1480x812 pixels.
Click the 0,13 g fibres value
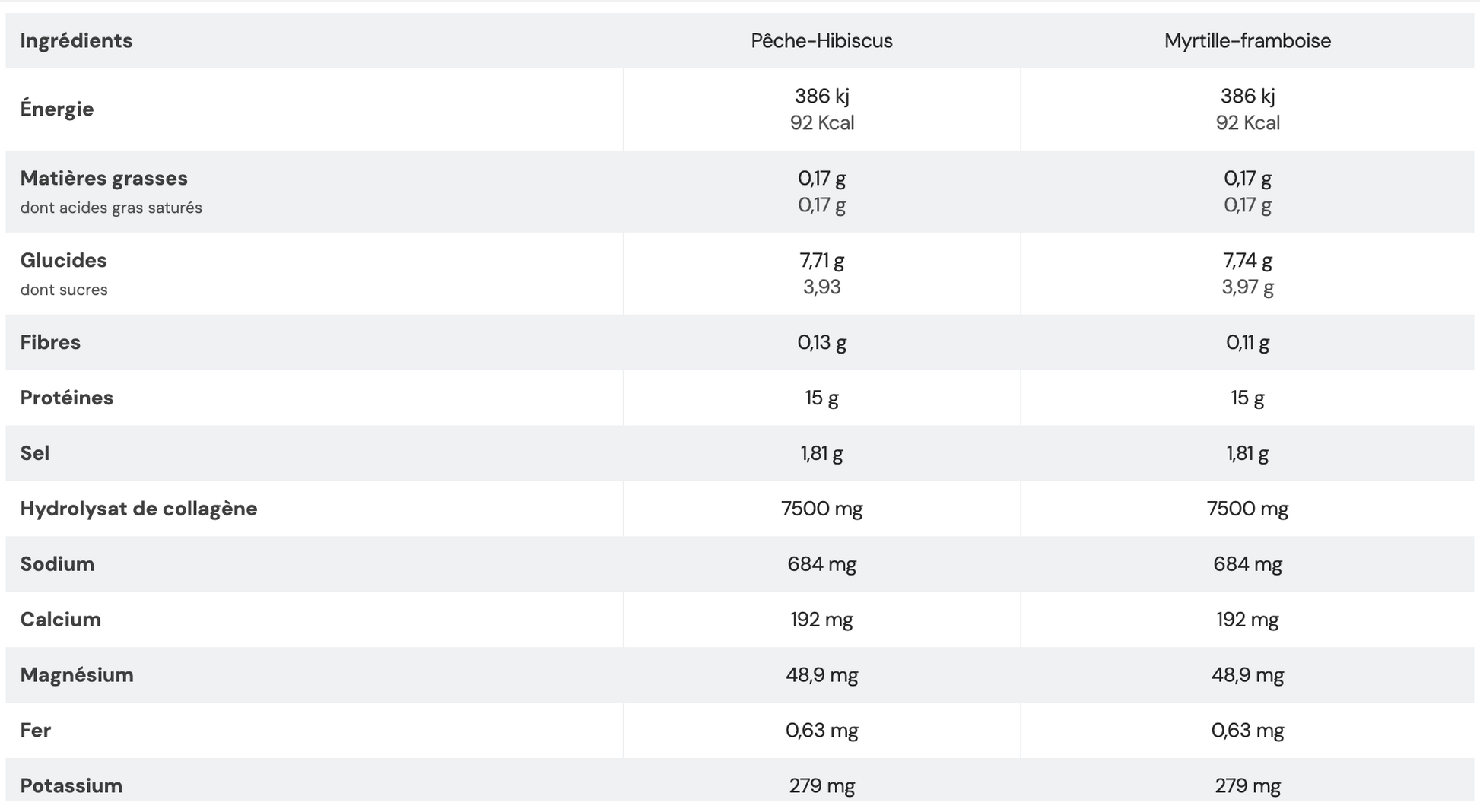tap(821, 343)
